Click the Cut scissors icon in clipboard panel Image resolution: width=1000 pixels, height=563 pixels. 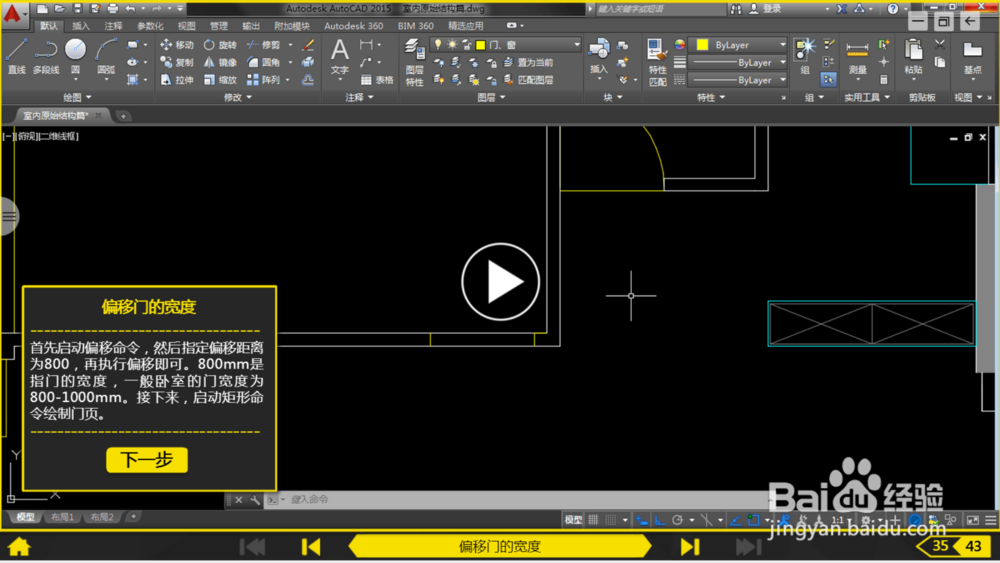click(x=940, y=45)
